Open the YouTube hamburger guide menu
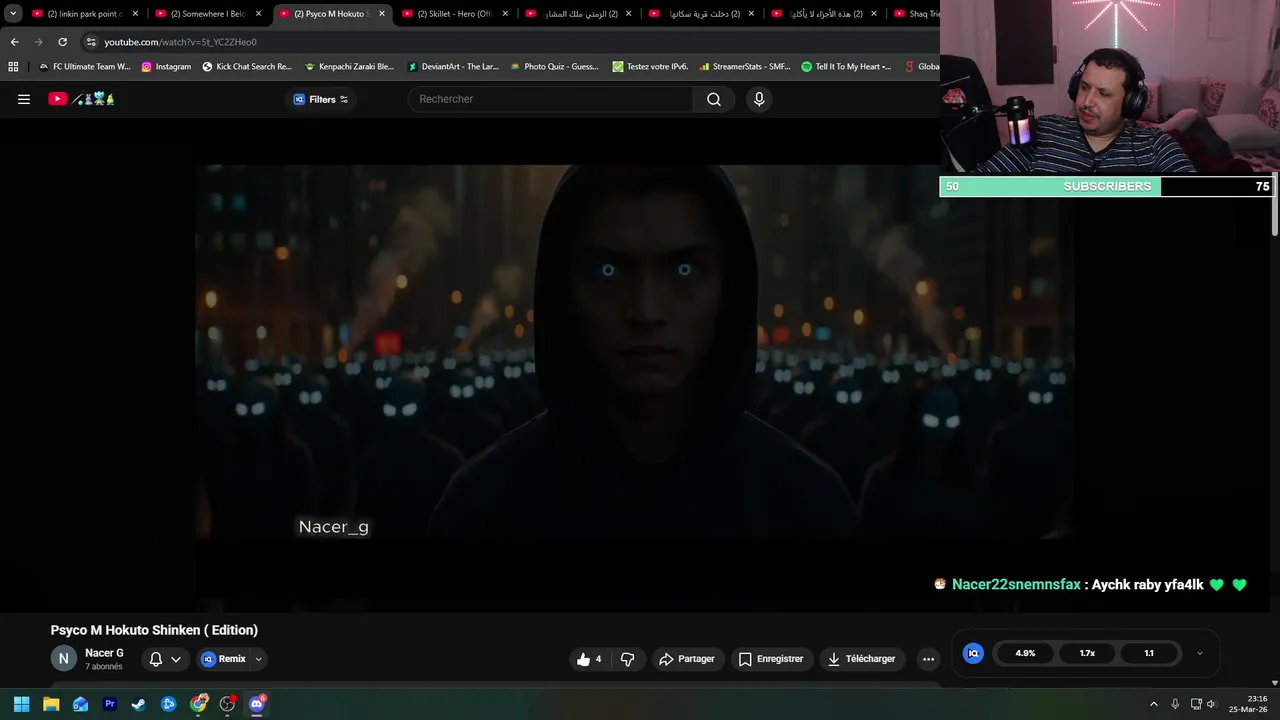Image resolution: width=1280 pixels, height=720 pixels. (x=24, y=99)
